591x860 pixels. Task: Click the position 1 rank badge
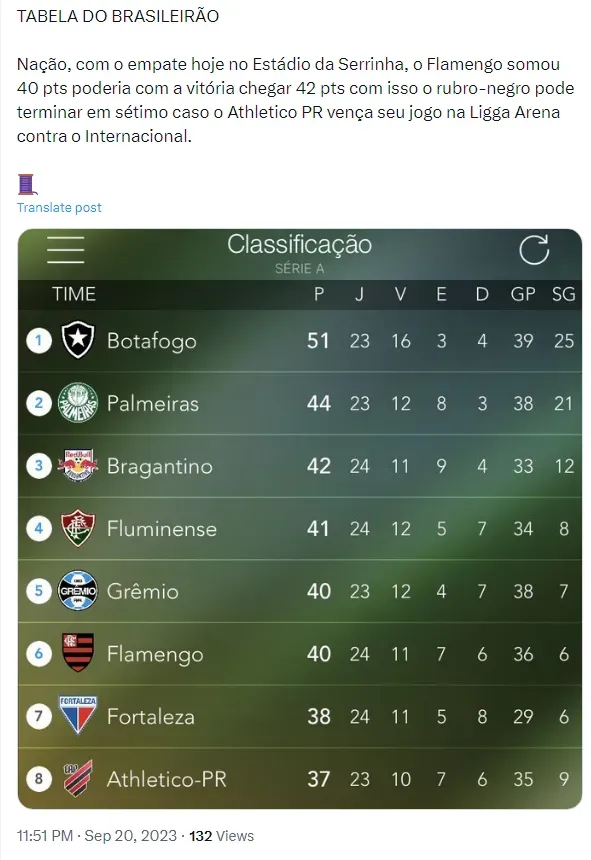point(39,341)
